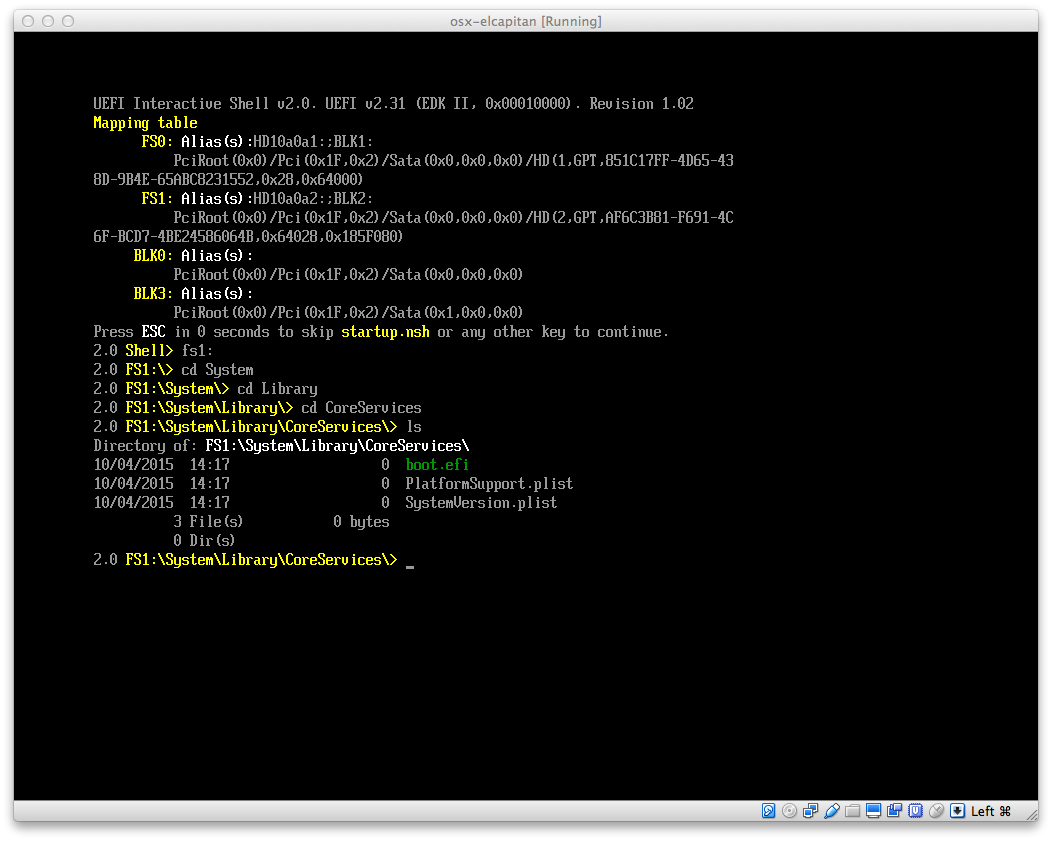Click the '0 Dir(s)' summary text
1052x841 pixels.
[x=204, y=541]
